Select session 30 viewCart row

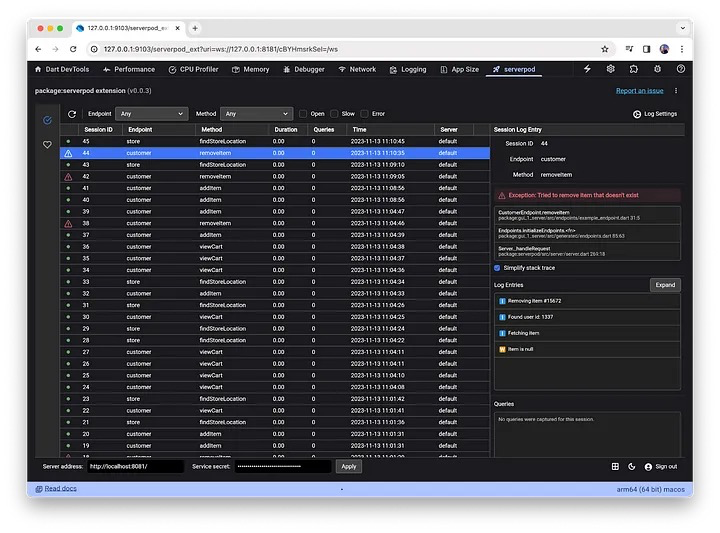275,317
